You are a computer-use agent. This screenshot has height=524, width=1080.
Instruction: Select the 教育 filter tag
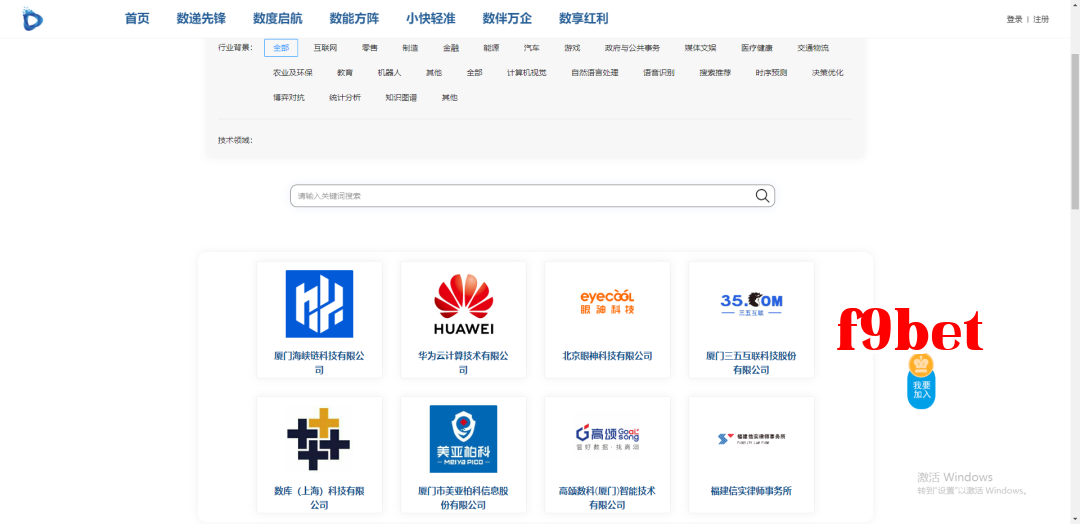point(345,72)
